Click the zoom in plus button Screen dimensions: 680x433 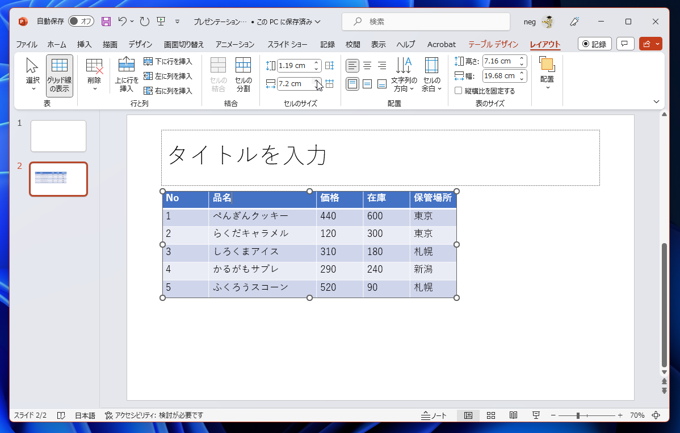pos(620,415)
